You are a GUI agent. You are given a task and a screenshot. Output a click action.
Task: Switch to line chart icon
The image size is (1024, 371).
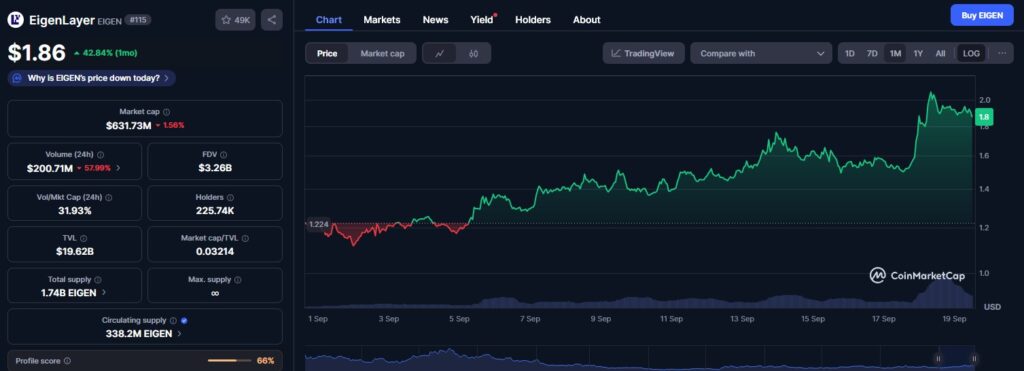coord(440,54)
